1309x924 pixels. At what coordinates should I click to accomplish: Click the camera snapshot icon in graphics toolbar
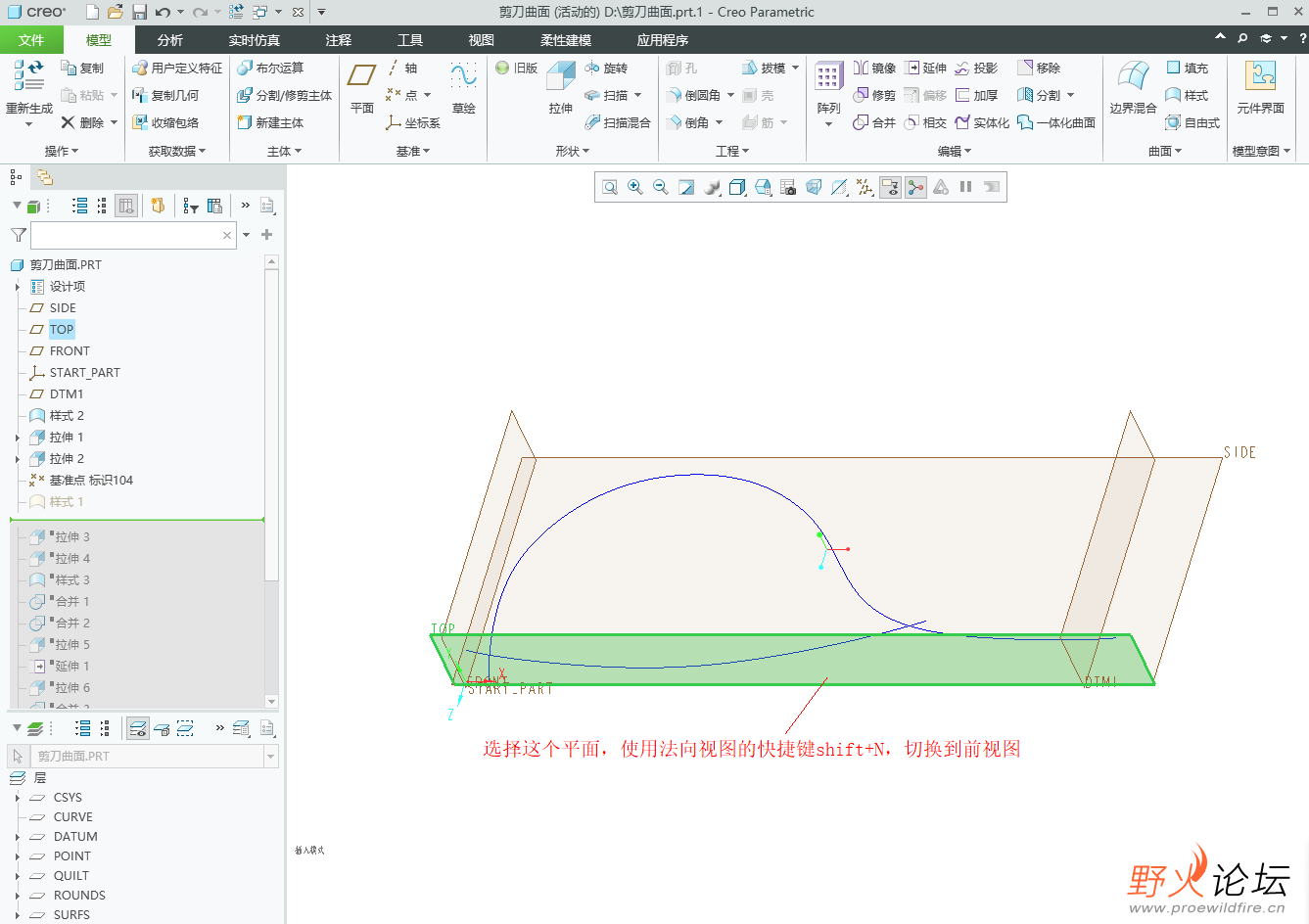(789, 187)
